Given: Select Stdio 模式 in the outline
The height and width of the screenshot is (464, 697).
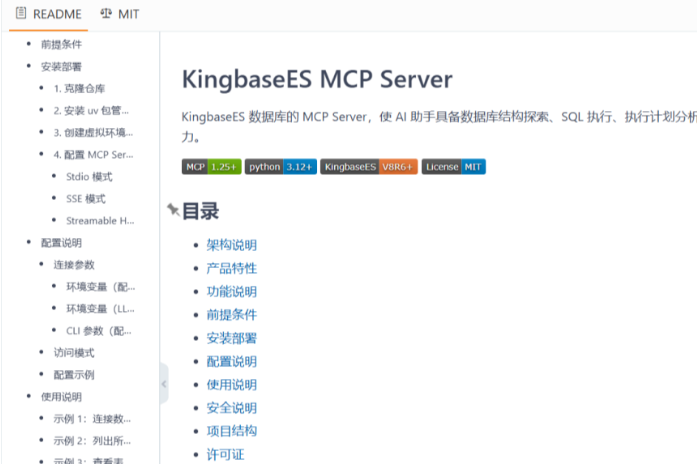Looking at the screenshot, I should [x=89, y=177].
